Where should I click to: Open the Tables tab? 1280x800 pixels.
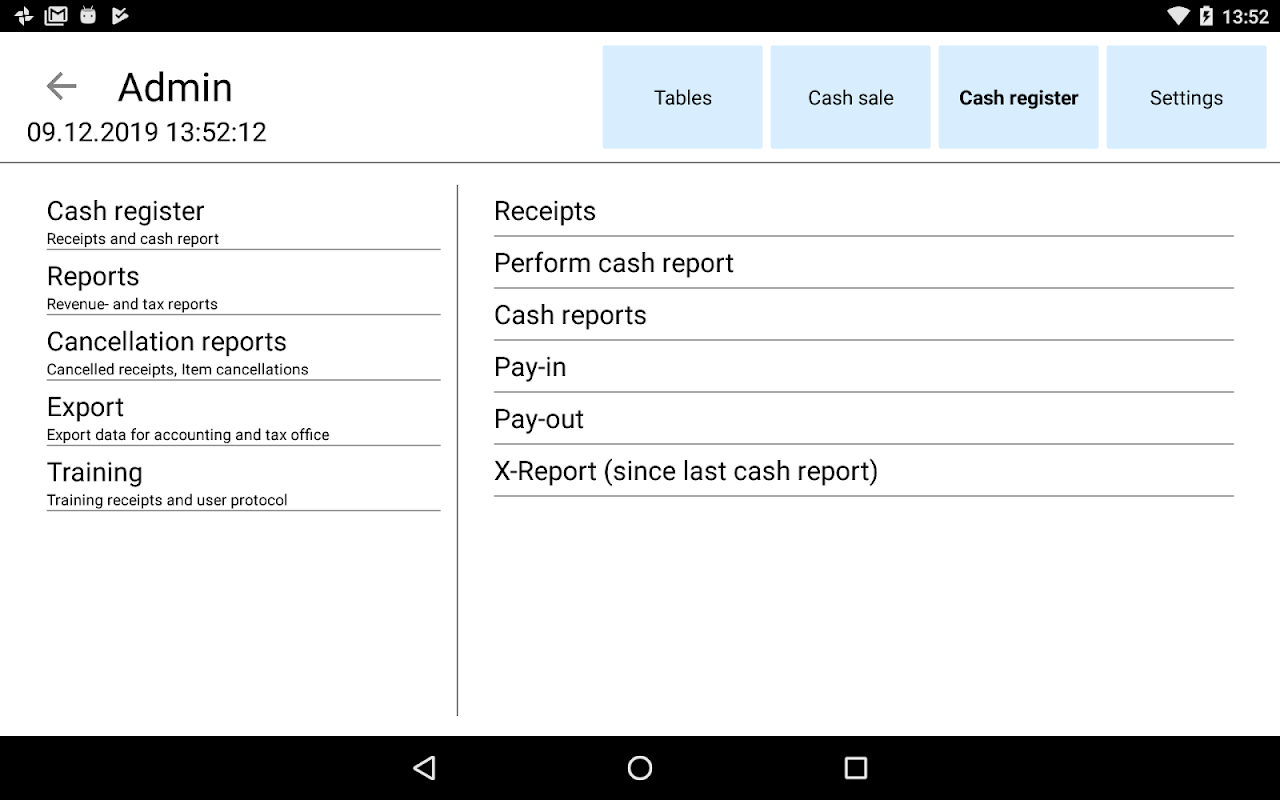tap(683, 97)
